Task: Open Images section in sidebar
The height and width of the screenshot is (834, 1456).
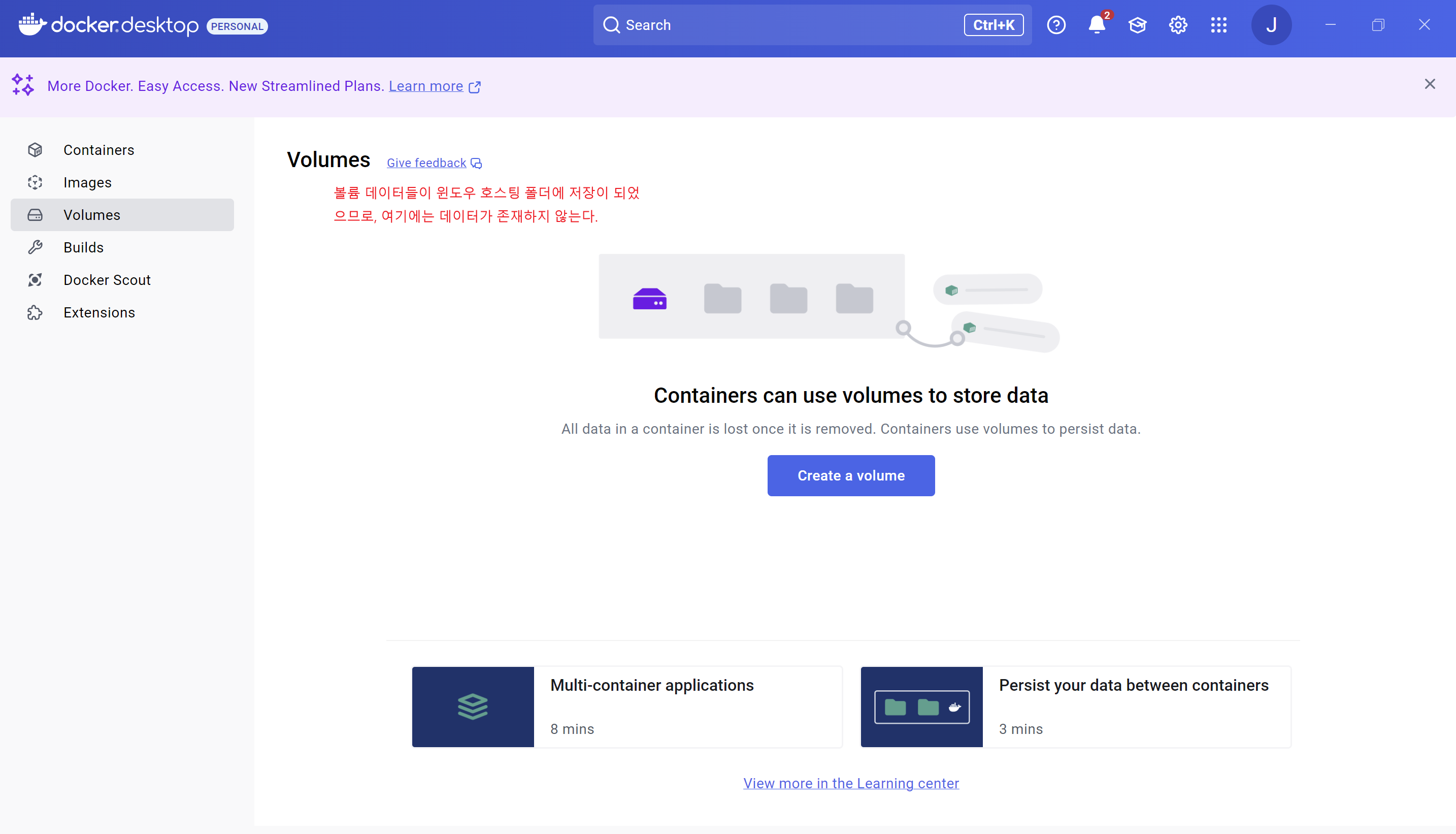Action: 87,183
